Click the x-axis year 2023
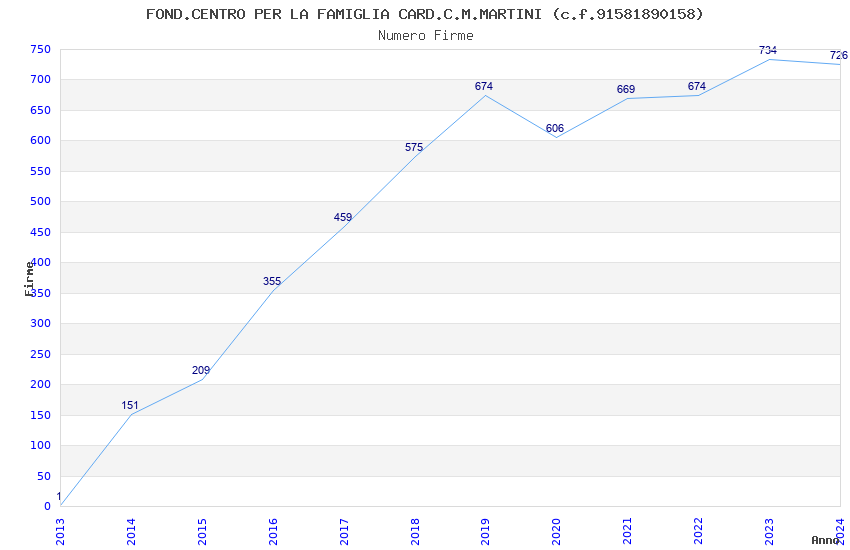This screenshot has width=850, height=550. (x=769, y=532)
